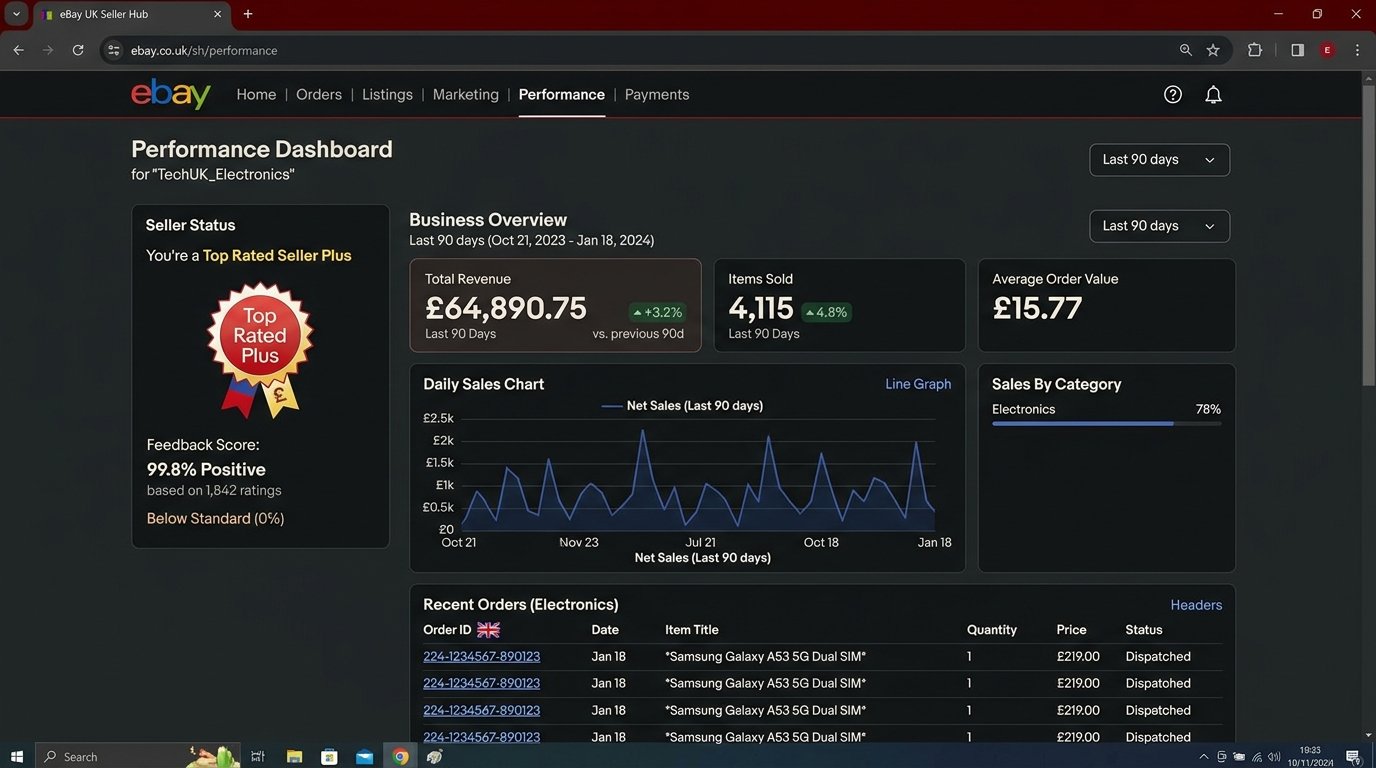Open the Chrome three-dot menu
The width and height of the screenshot is (1376, 768).
(x=1357, y=50)
